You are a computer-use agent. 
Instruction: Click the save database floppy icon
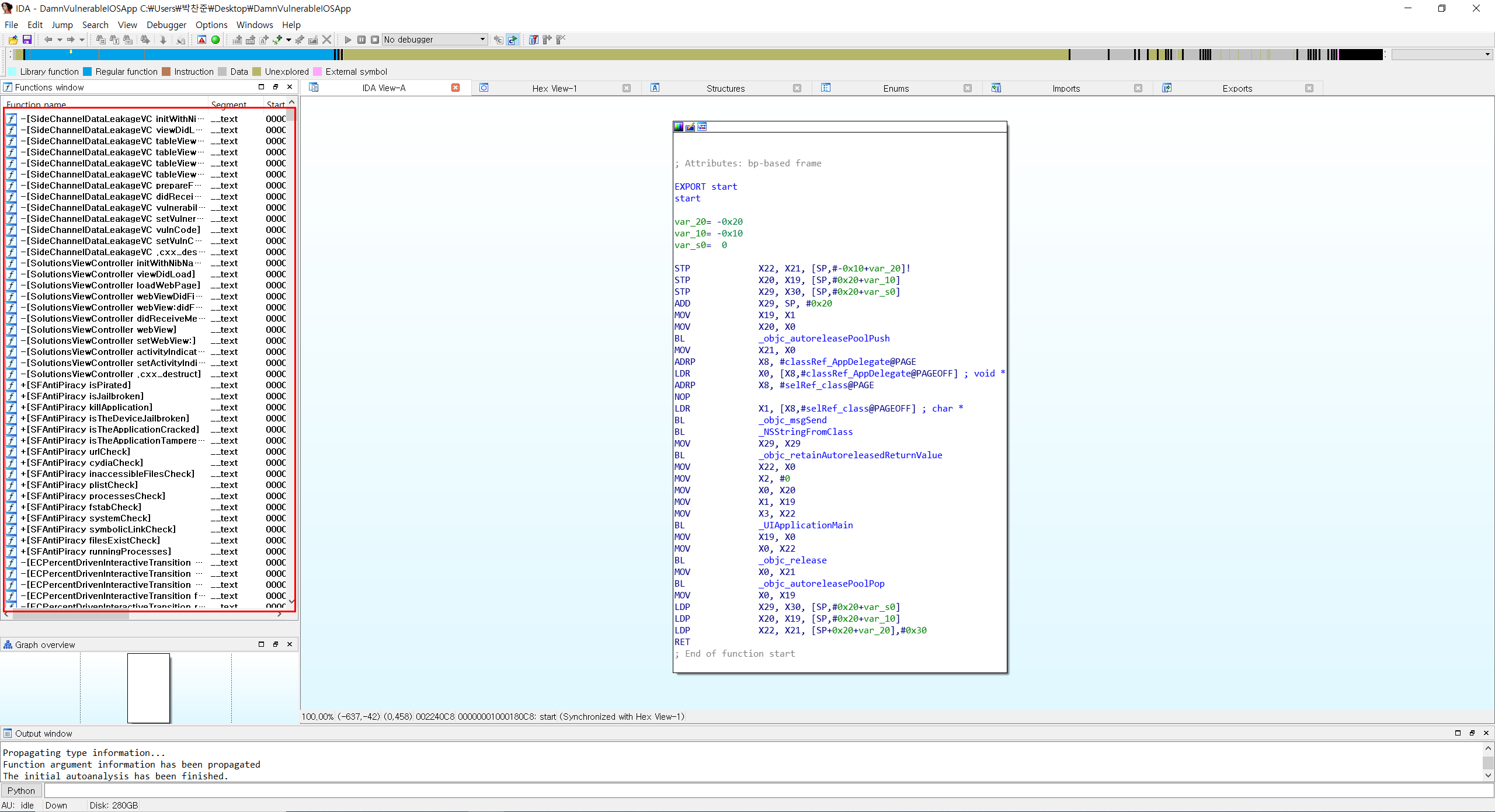point(27,40)
